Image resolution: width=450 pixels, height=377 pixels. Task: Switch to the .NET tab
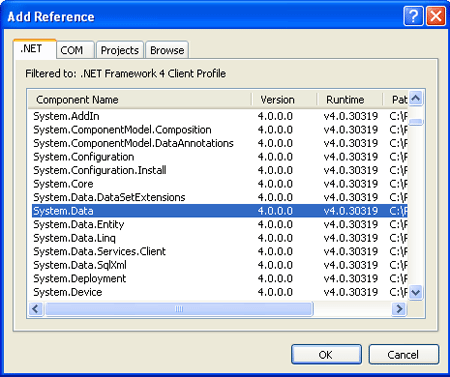click(34, 49)
